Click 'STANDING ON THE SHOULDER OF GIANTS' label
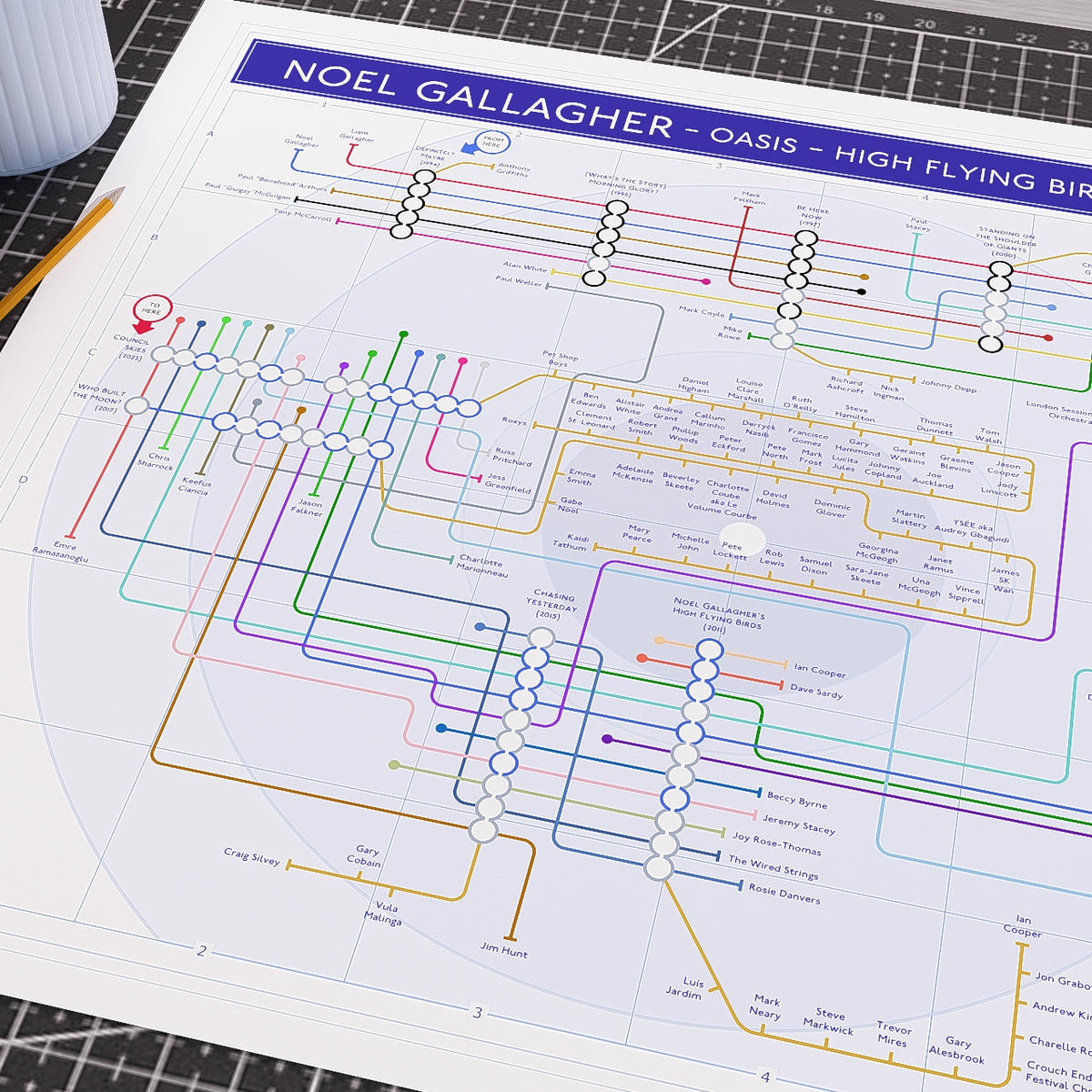 pos(1006,243)
